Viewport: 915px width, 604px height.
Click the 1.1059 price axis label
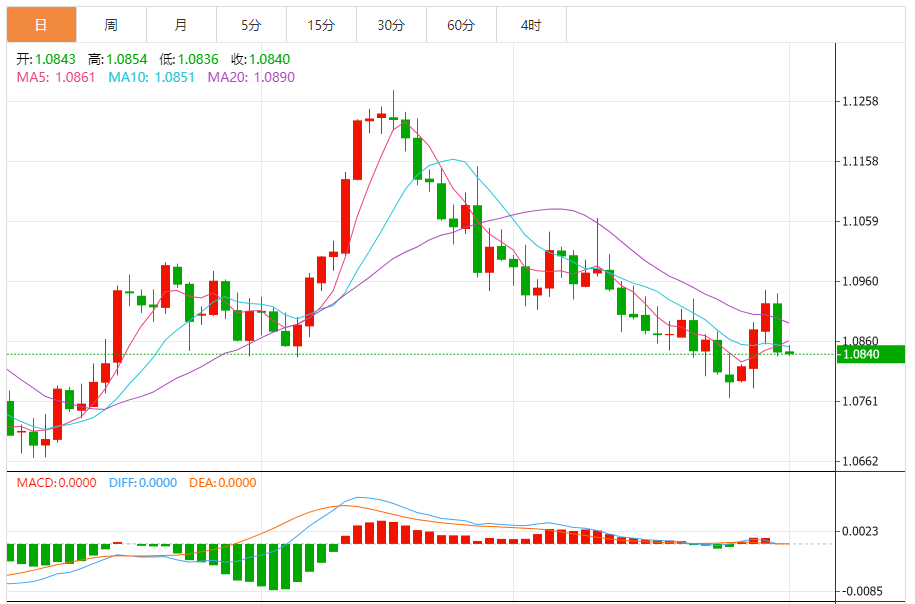860,221
